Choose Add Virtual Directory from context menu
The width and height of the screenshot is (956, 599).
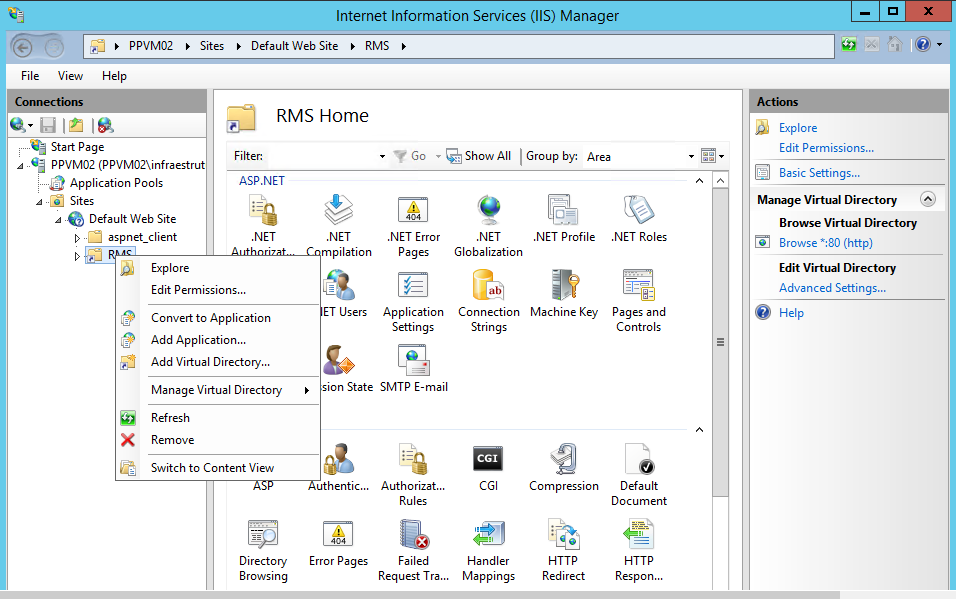(218, 362)
